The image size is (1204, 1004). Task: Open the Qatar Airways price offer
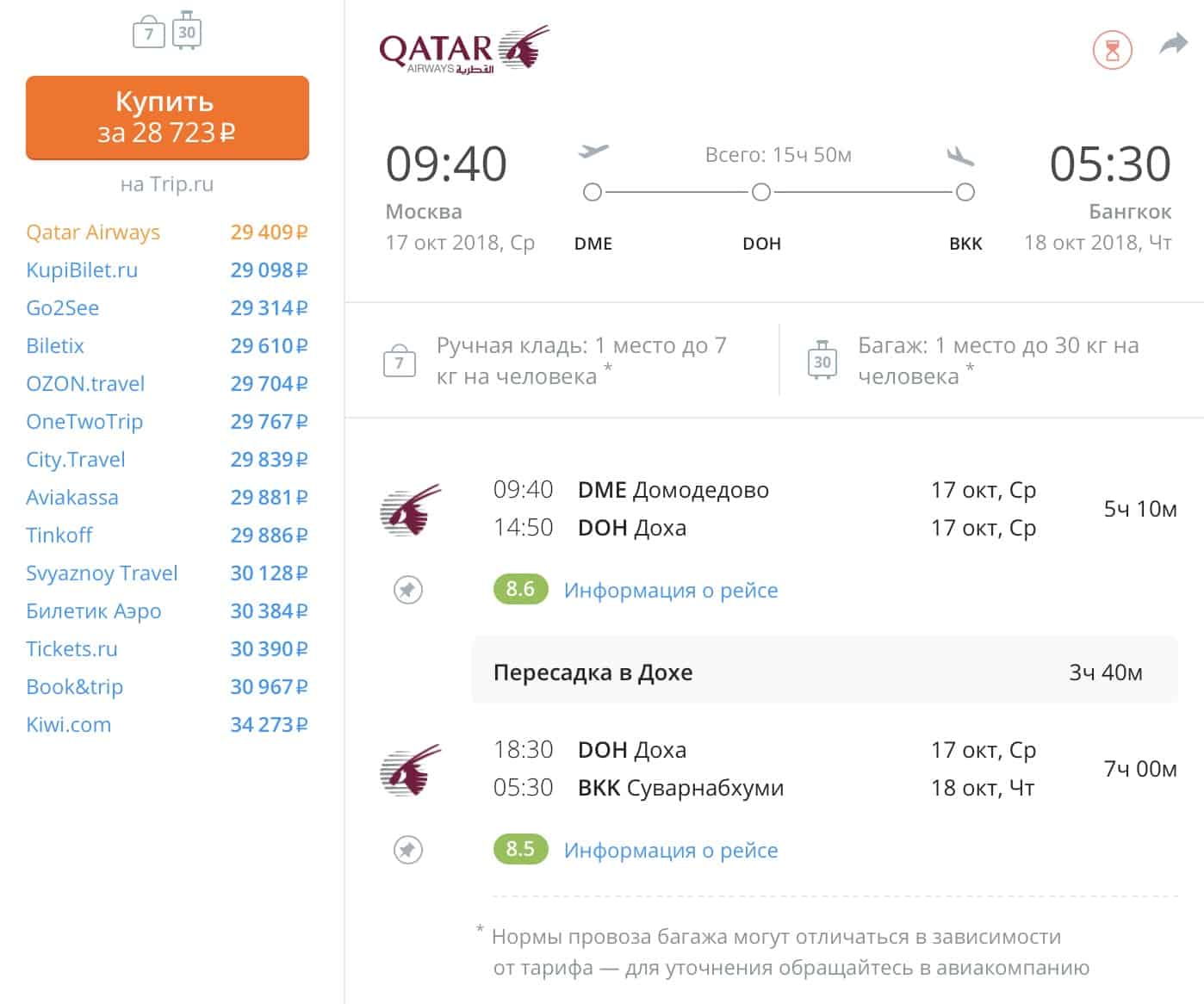[x=93, y=232]
